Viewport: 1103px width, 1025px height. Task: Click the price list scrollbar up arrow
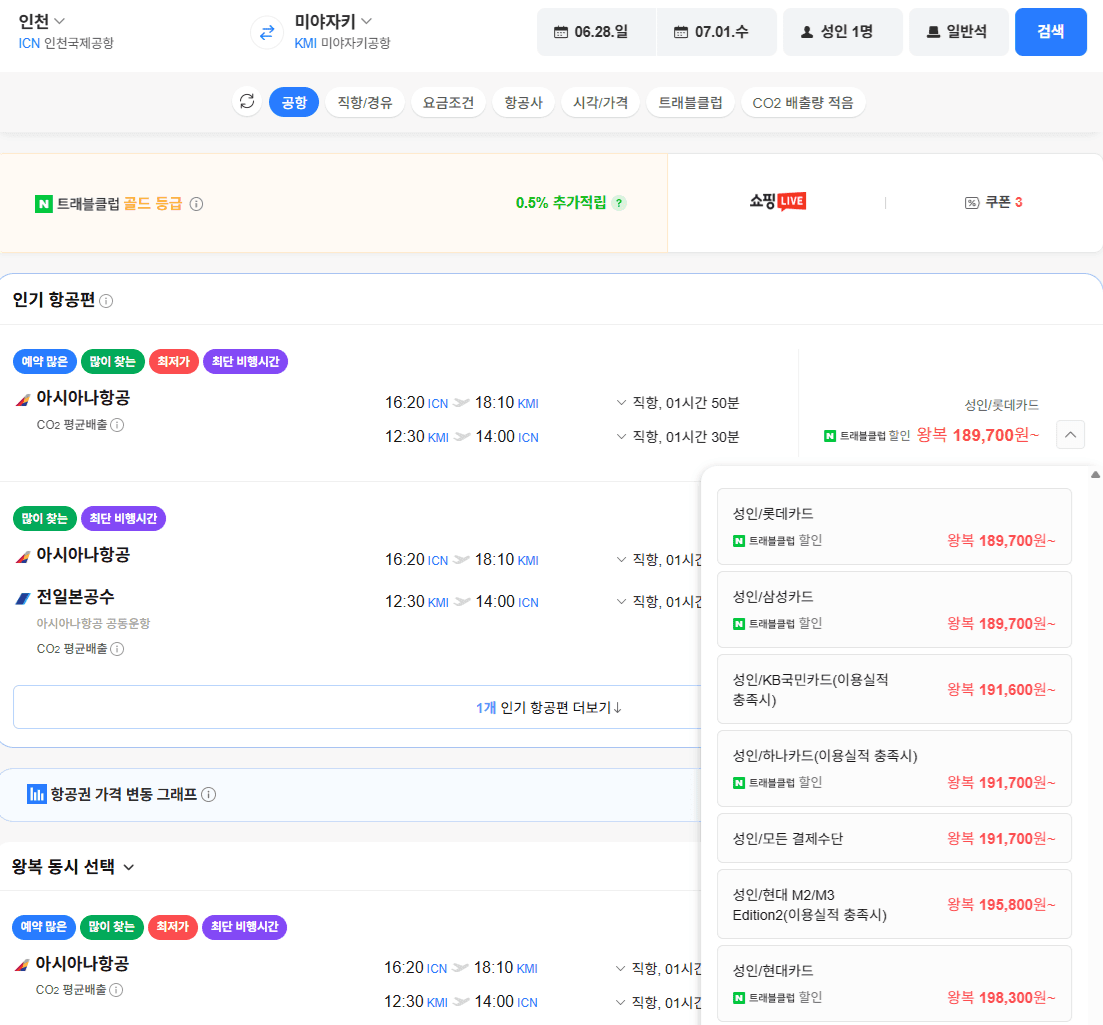tap(1095, 475)
